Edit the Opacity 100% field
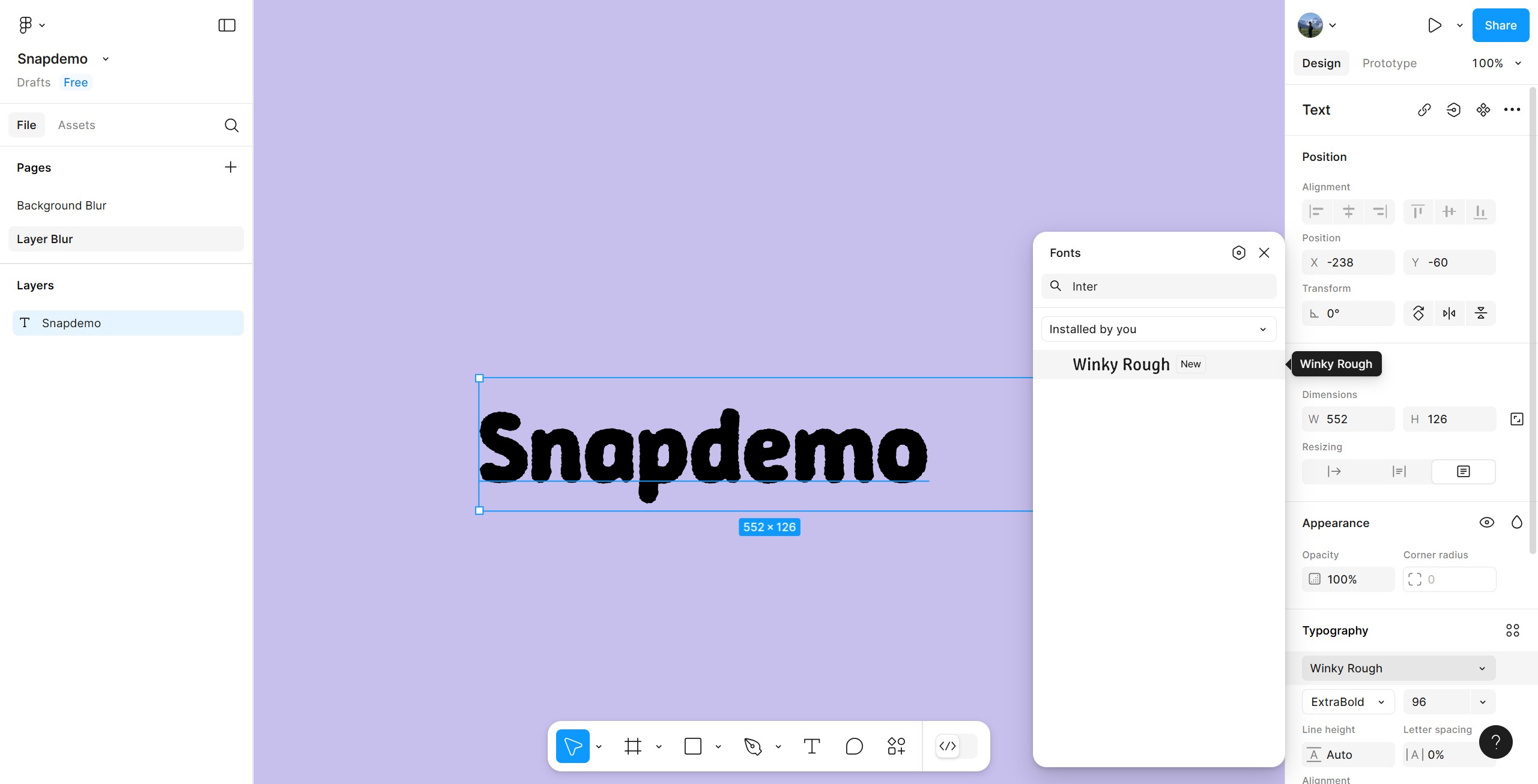Viewport: 1538px width, 784px height. [1348, 579]
